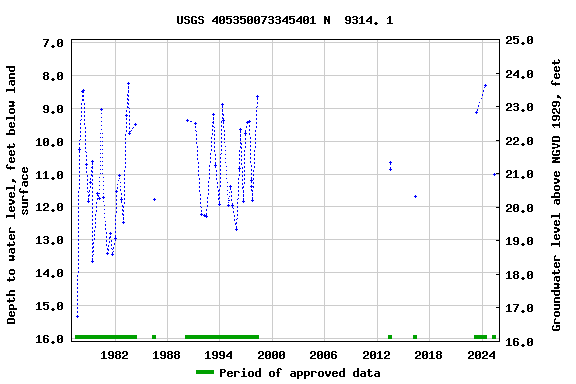
Task: Click the highest 2024 data point near 8.3
Action: 486,86
